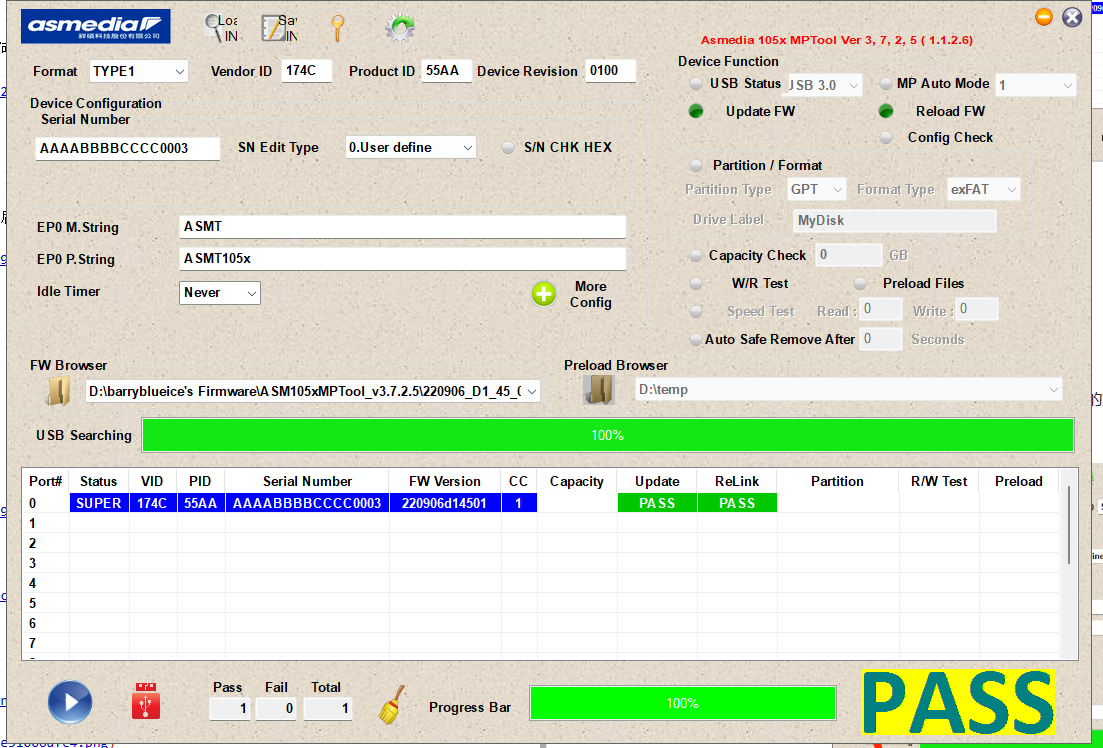Click the Save INI toolbar icon

point(279,27)
